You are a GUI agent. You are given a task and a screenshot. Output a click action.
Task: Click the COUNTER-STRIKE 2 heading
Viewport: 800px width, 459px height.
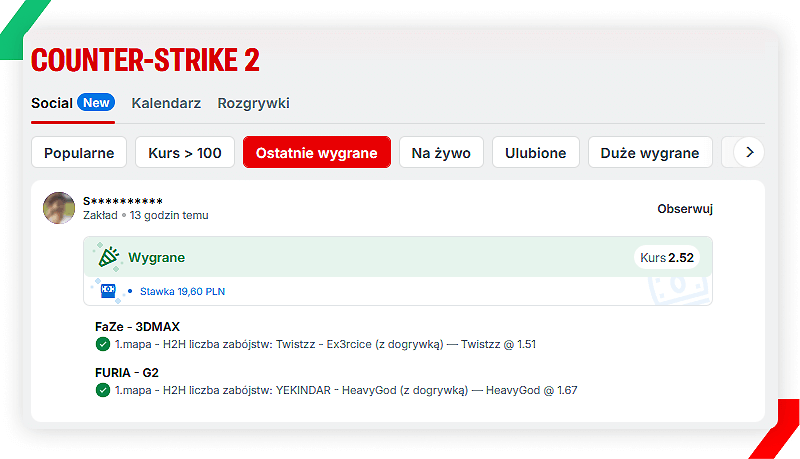[145, 60]
